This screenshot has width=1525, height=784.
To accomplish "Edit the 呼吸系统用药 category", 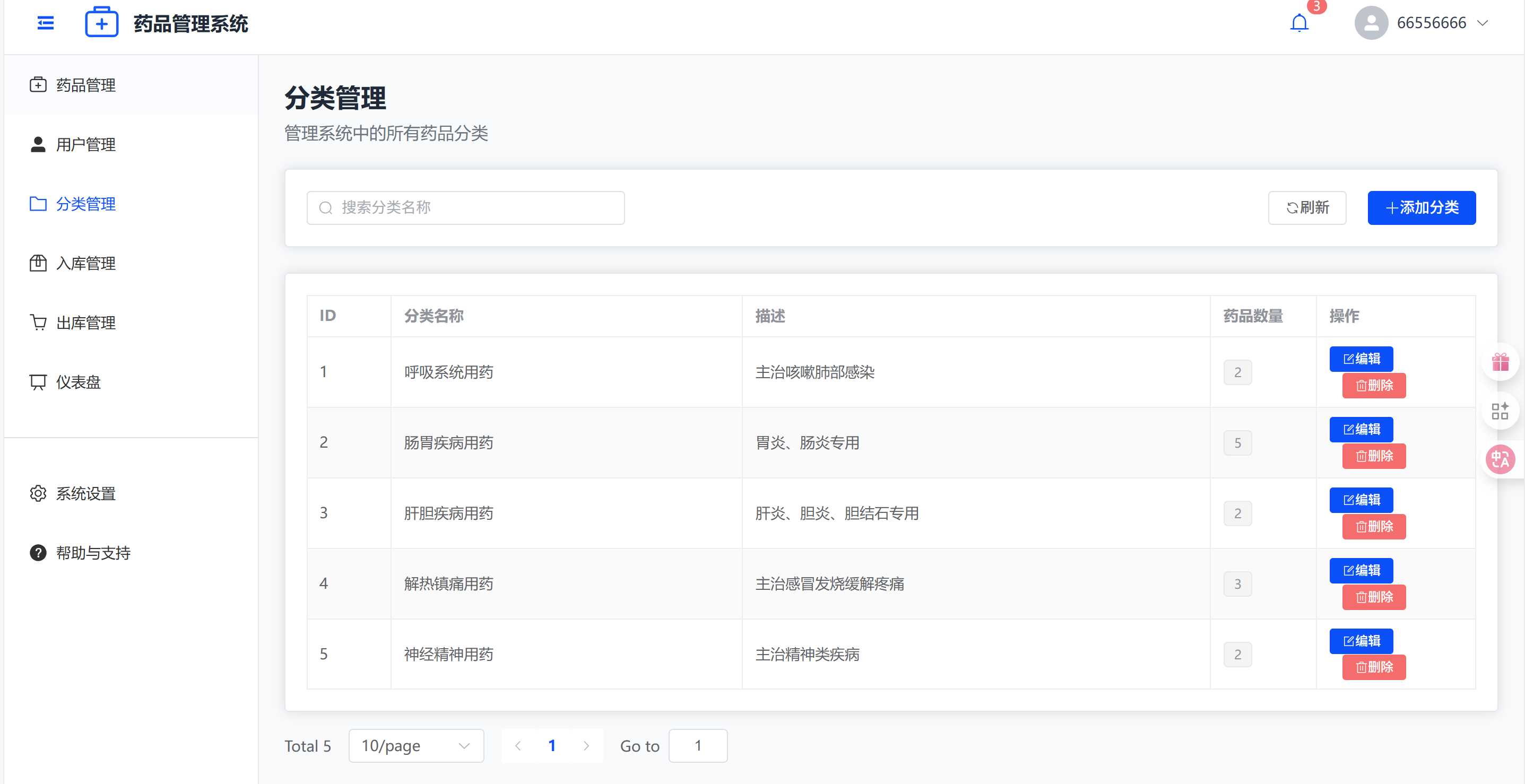I will (1361, 359).
